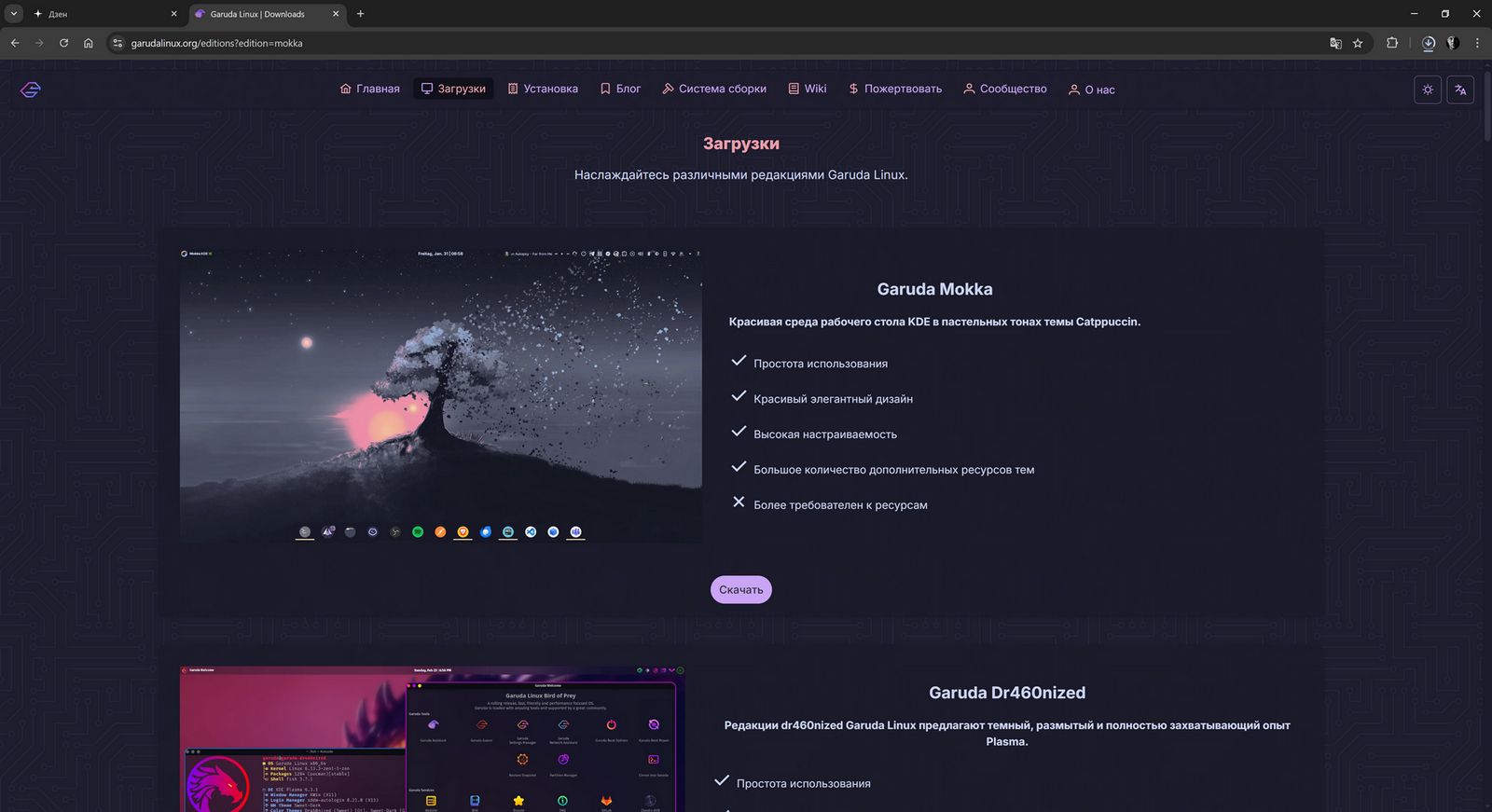This screenshot has height=812, width=1492.
Task: Go to the browser home page
Action: tap(89, 43)
